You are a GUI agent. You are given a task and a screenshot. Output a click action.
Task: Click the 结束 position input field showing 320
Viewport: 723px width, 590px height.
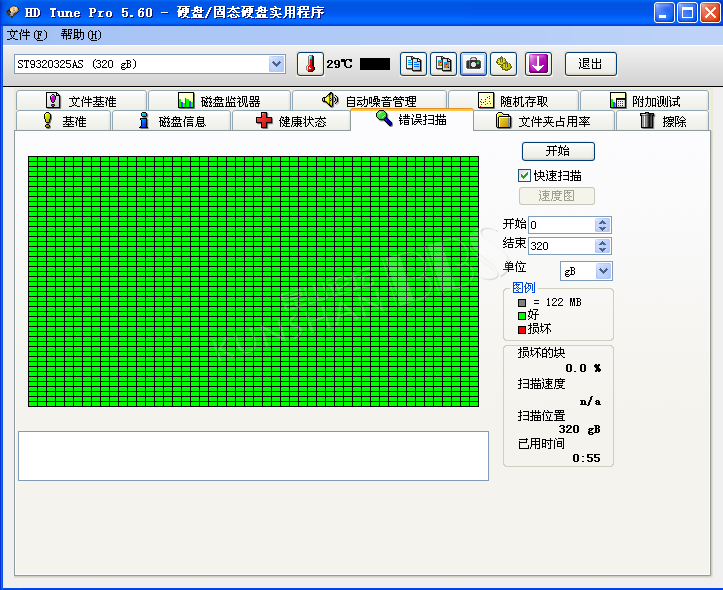point(562,246)
